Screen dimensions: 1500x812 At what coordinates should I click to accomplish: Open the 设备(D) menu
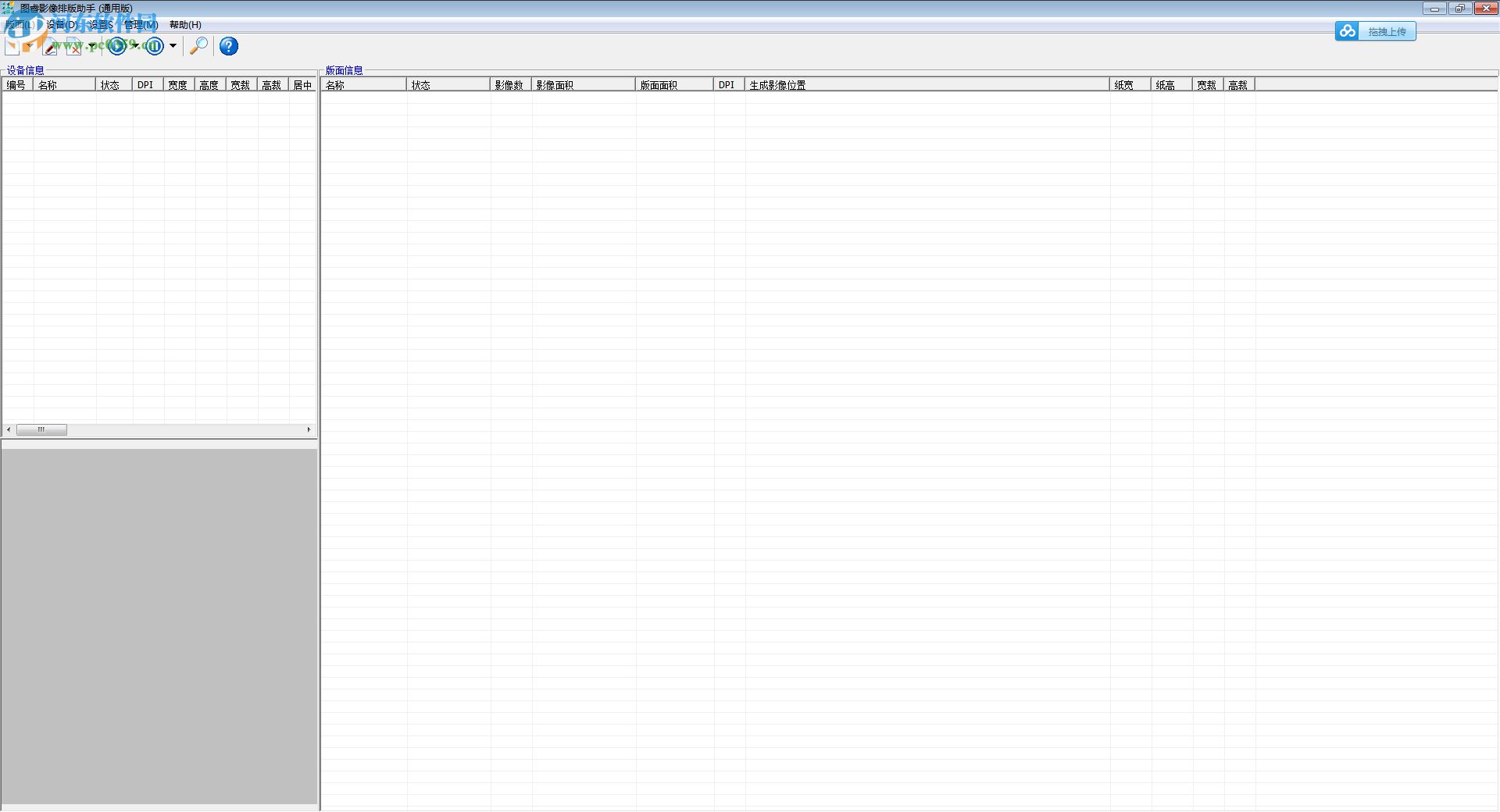tap(62, 25)
